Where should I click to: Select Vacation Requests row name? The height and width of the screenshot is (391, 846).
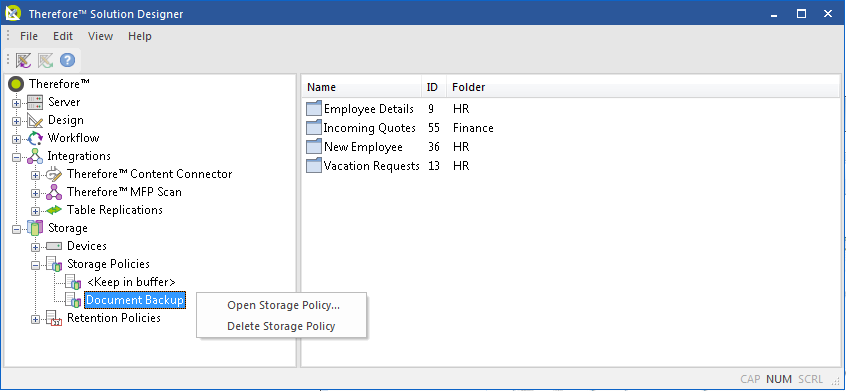(372, 166)
